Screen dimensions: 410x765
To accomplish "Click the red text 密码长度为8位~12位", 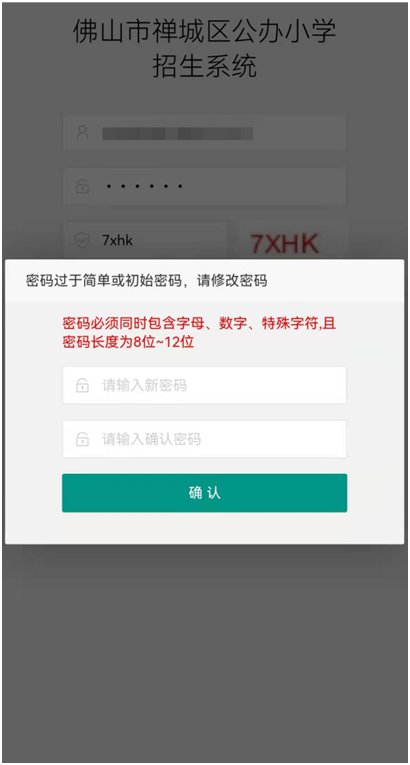I will tap(128, 342).
